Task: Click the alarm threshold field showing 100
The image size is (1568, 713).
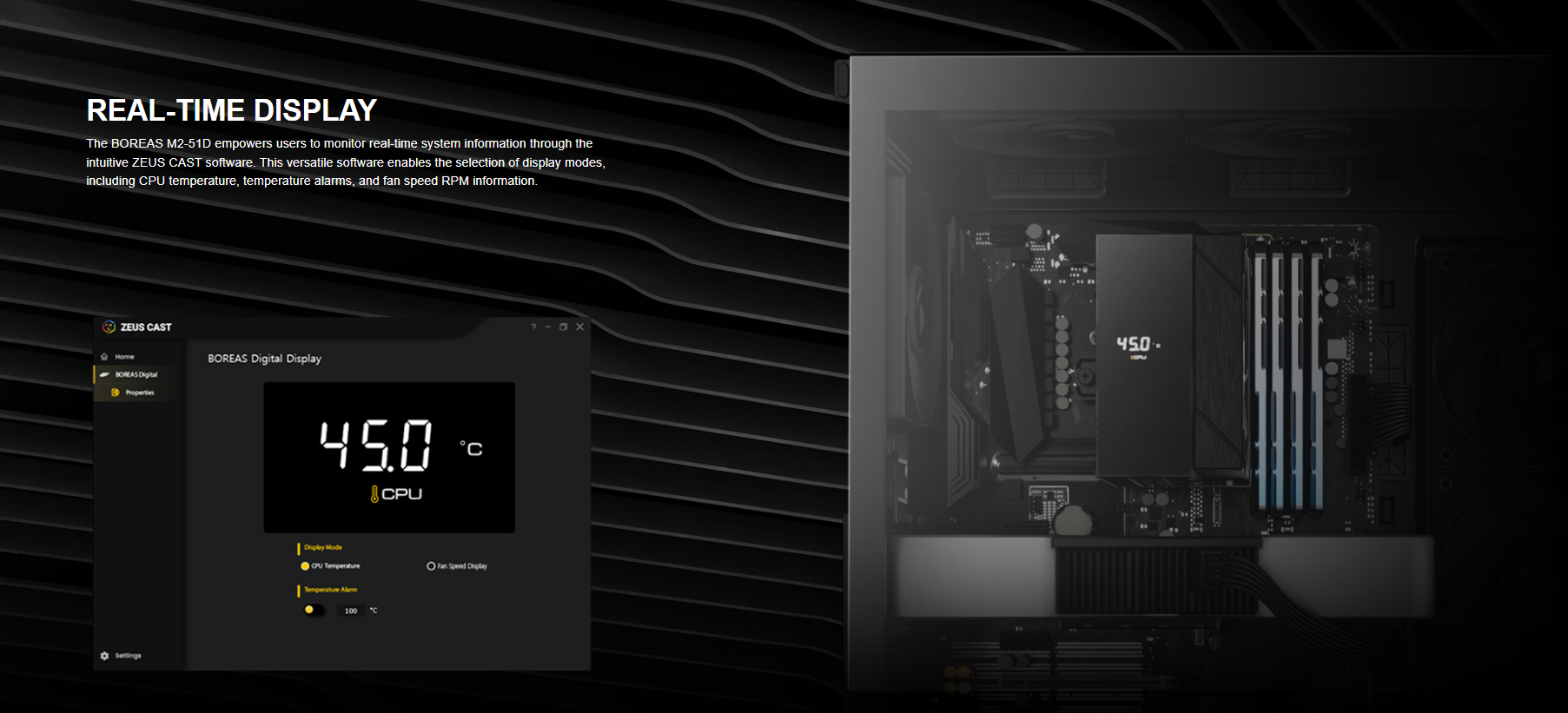Action: (351, 611)
